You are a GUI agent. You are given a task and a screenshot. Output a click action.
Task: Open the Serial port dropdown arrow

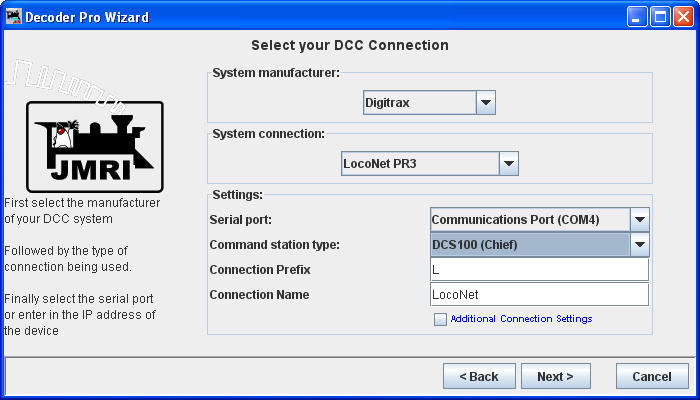(640, 219)
